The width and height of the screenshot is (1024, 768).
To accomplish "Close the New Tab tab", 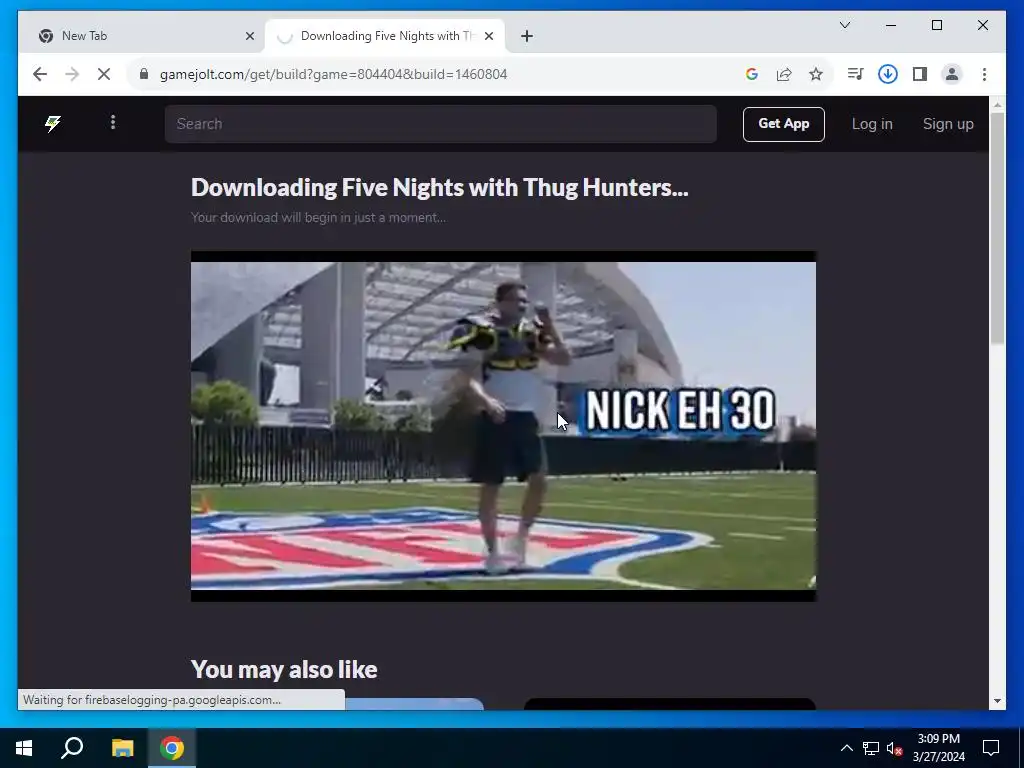I will coord(249,36).
